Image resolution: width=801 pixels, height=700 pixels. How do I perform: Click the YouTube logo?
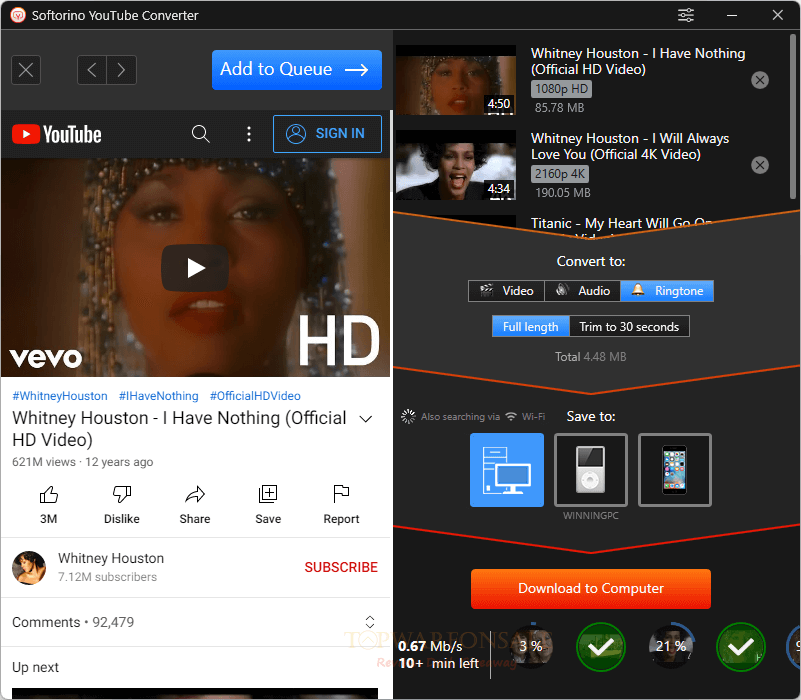coord(57,134)
